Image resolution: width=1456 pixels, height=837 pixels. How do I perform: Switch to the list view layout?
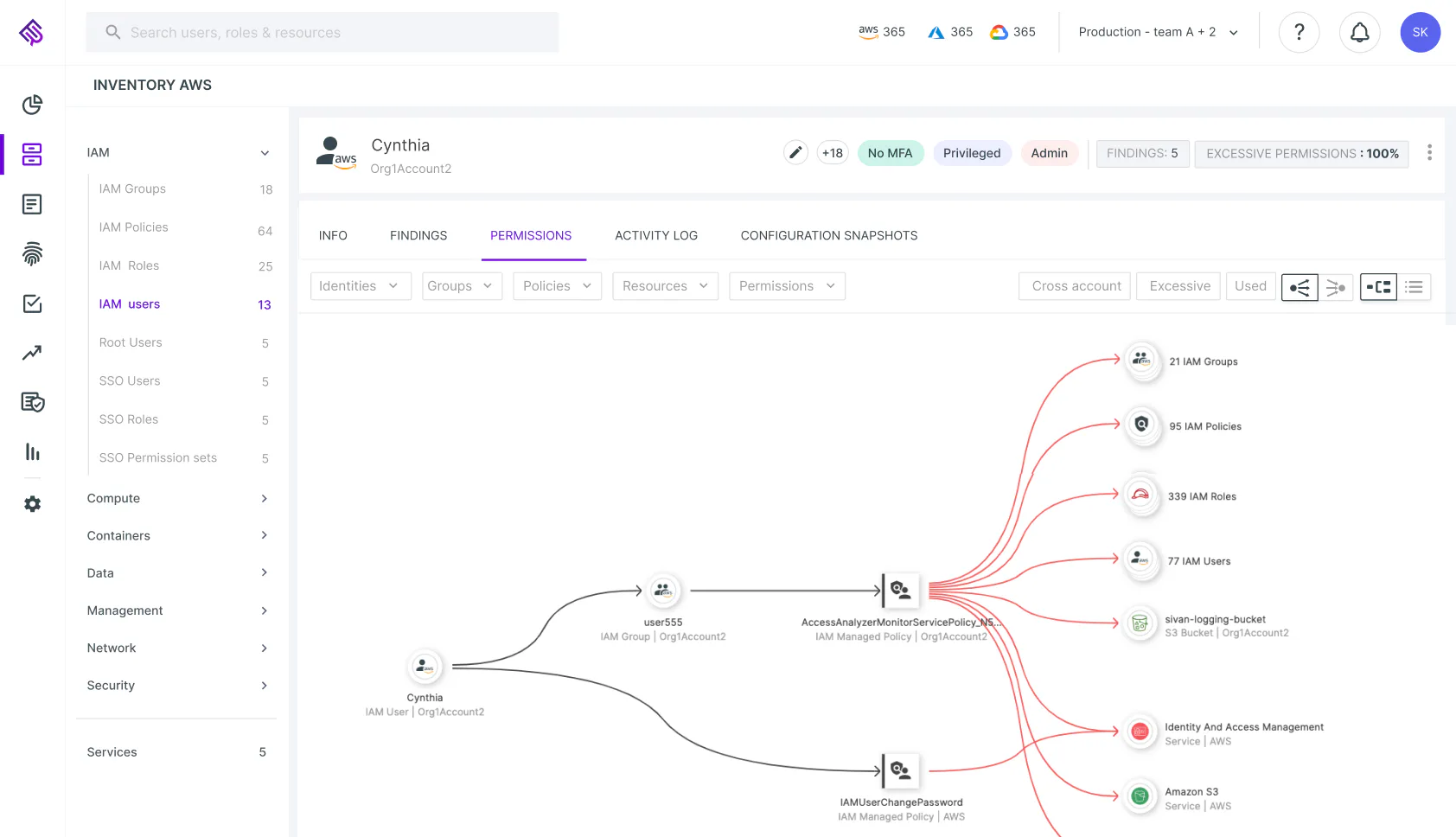click(1414, 286)
